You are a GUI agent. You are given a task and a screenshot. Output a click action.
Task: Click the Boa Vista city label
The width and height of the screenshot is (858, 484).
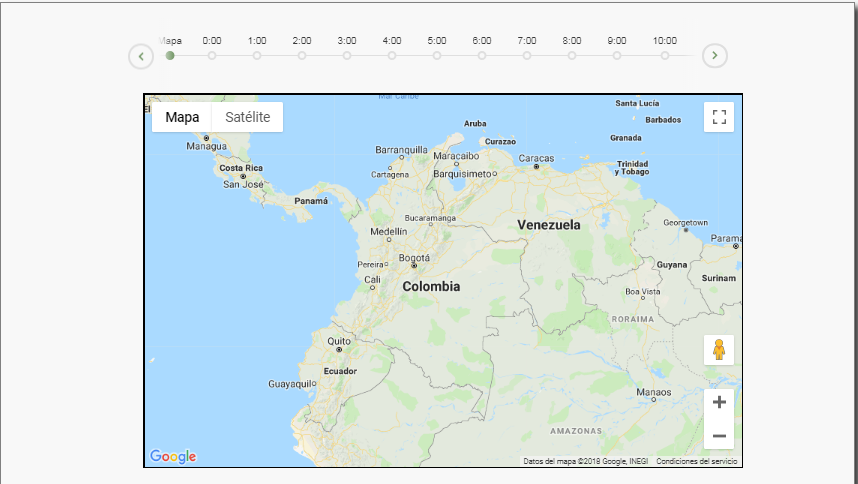643,291
